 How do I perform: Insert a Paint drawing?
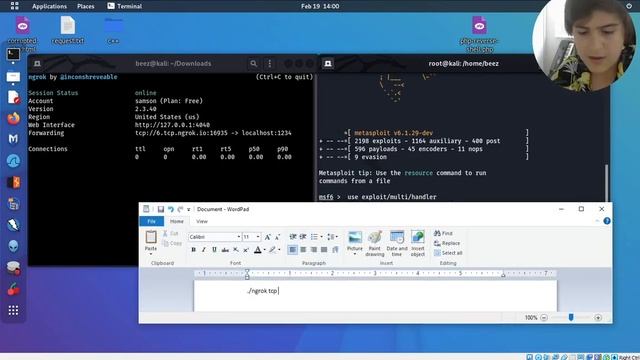click(x=375, y=244)
